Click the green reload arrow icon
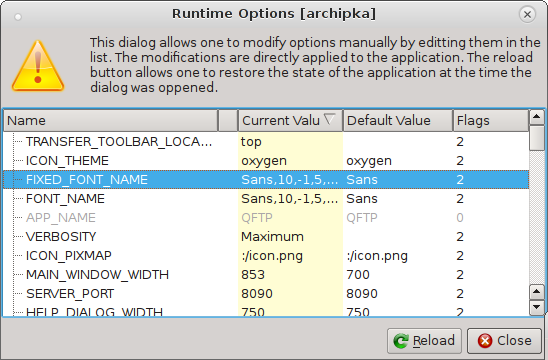Viewport: 548px width, 360px height. [401, 341]
